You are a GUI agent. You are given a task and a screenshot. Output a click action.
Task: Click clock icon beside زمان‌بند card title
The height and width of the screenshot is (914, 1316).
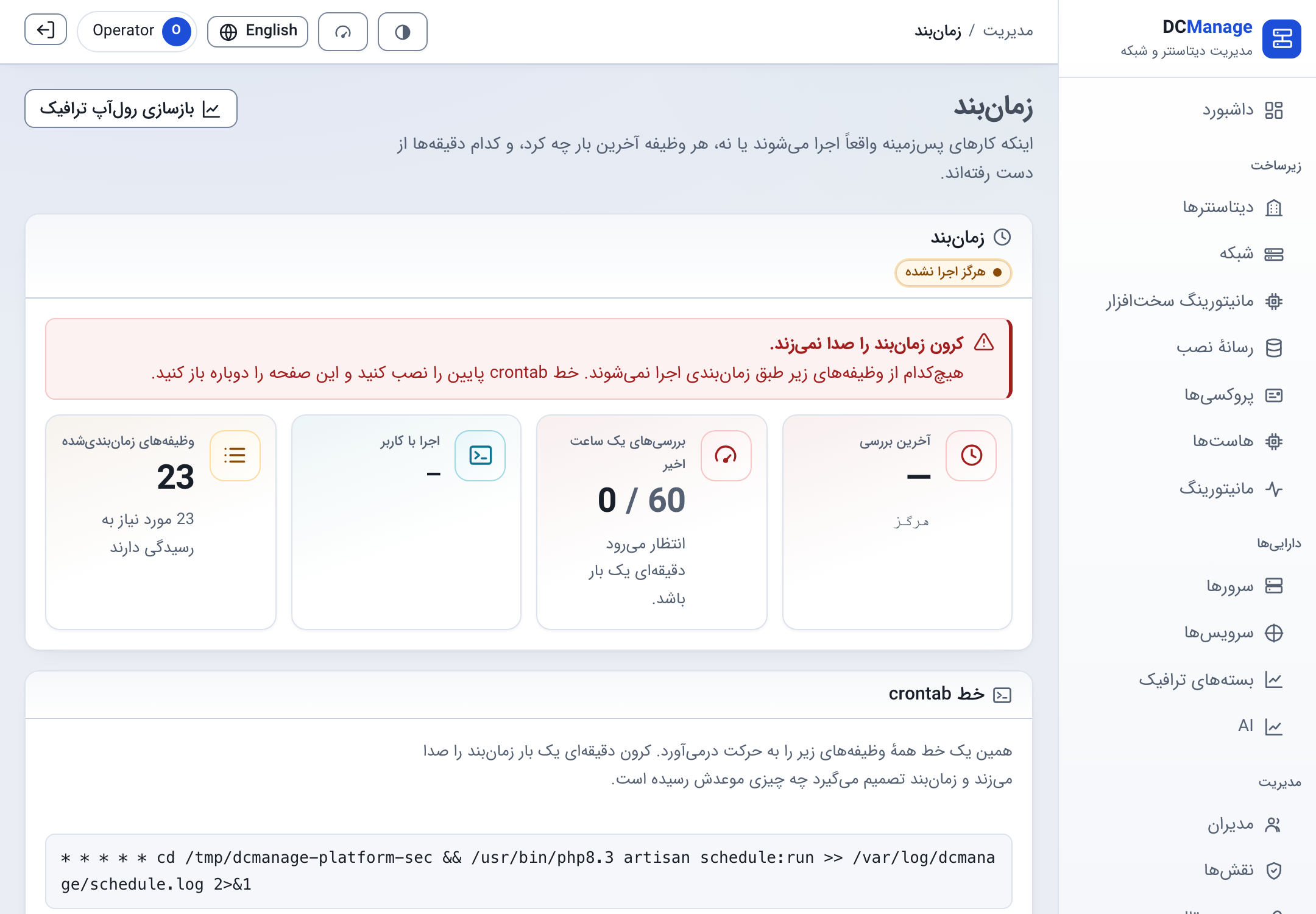tap(1002, 237)
